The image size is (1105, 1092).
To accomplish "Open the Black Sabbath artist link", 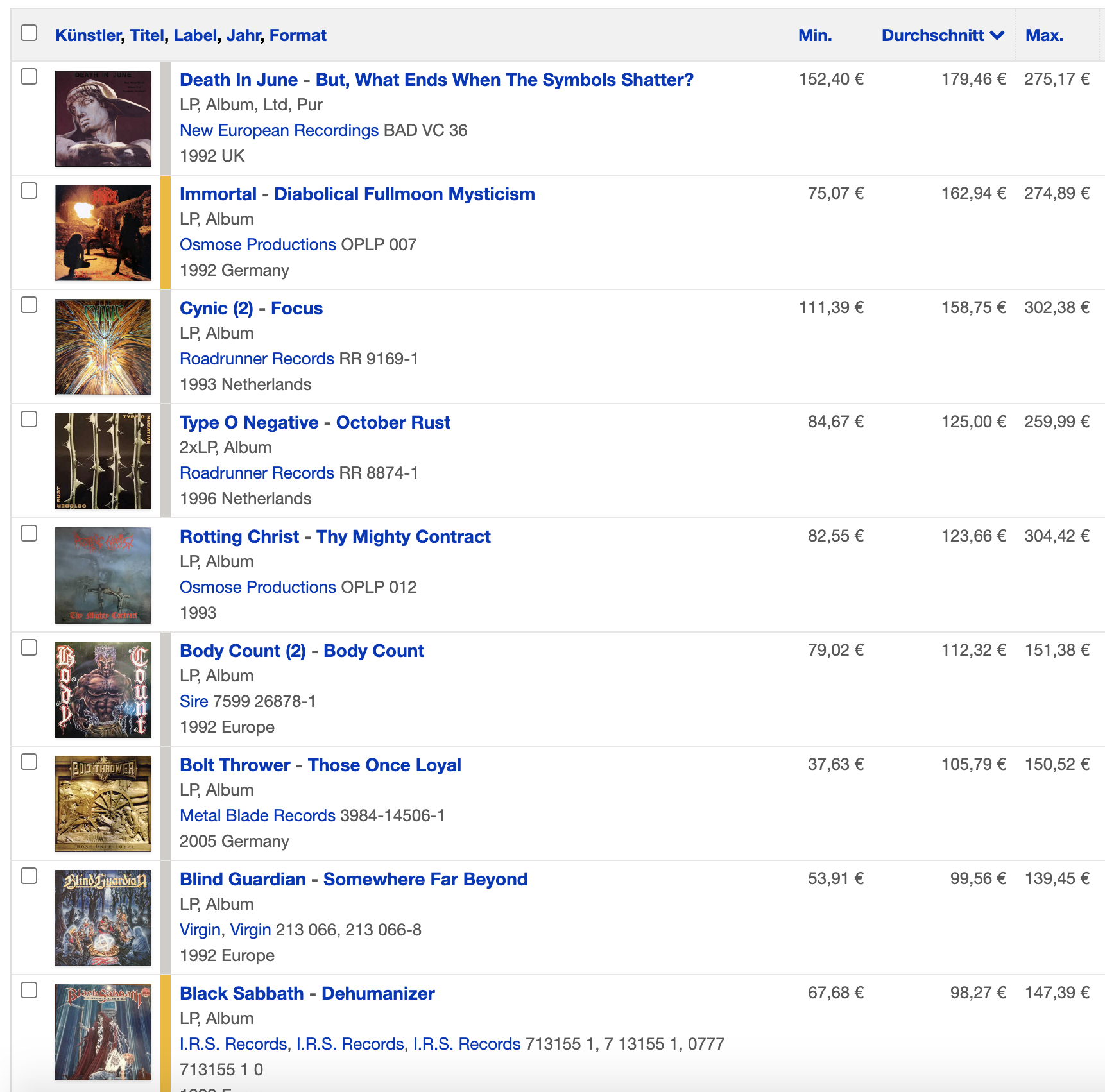I will (x=242, y=993).
